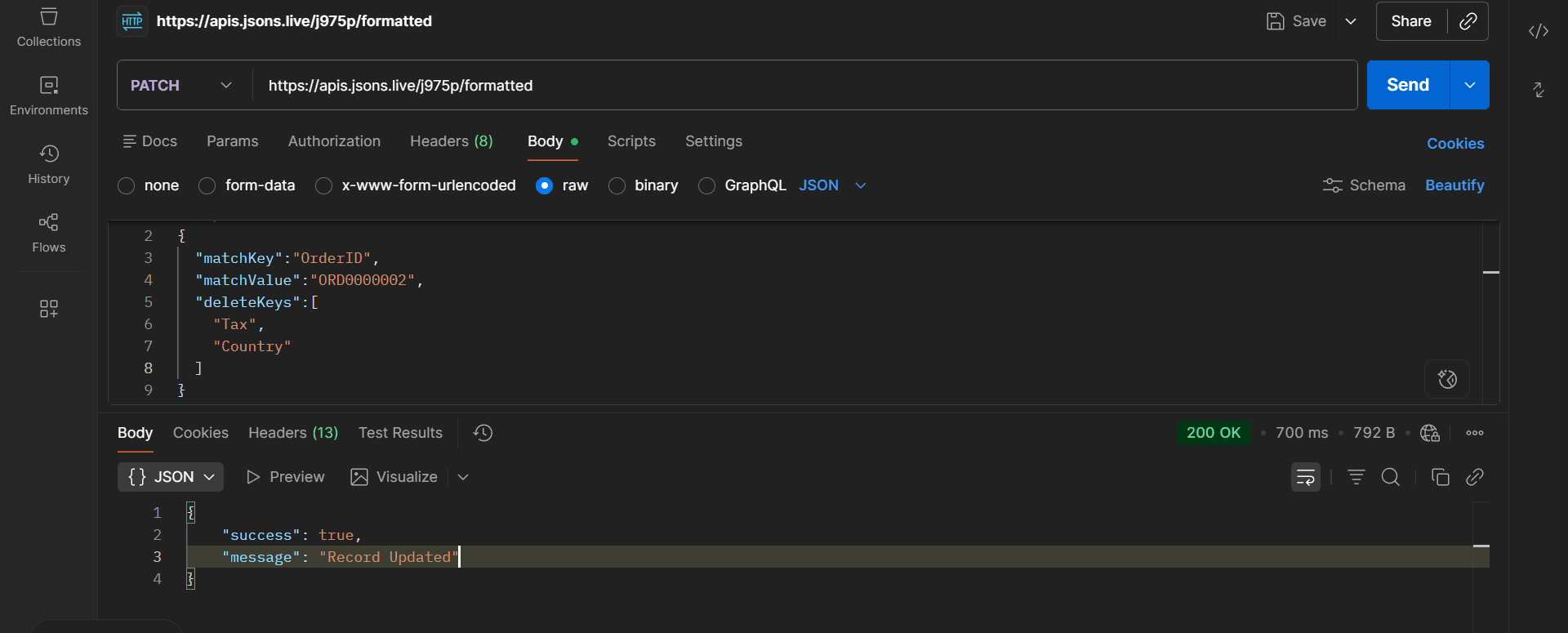Send the PATCH request
The height and width of the screenshot is (633, 1568).
coord(1408,85)
